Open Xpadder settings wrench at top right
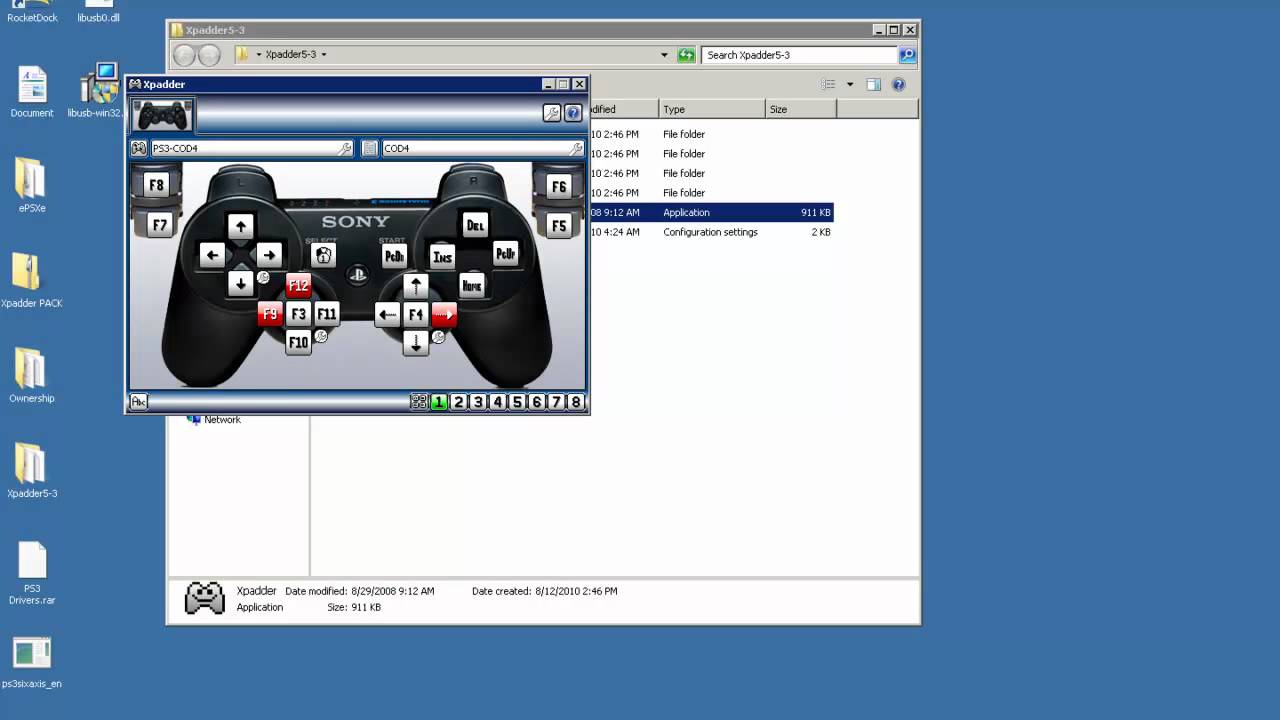Screen dimensions: 1280x720 [x=551, y=113]
